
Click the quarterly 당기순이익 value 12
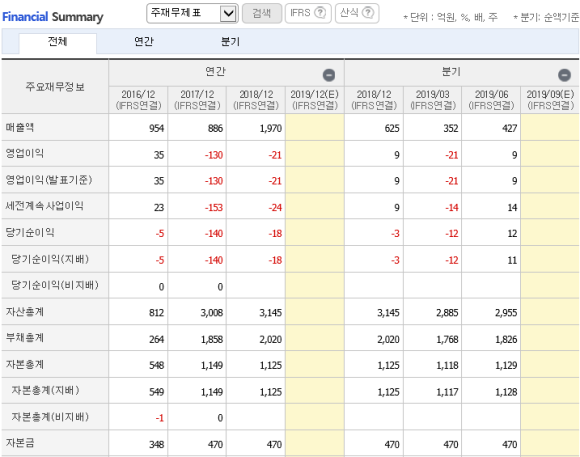point(512,233)
